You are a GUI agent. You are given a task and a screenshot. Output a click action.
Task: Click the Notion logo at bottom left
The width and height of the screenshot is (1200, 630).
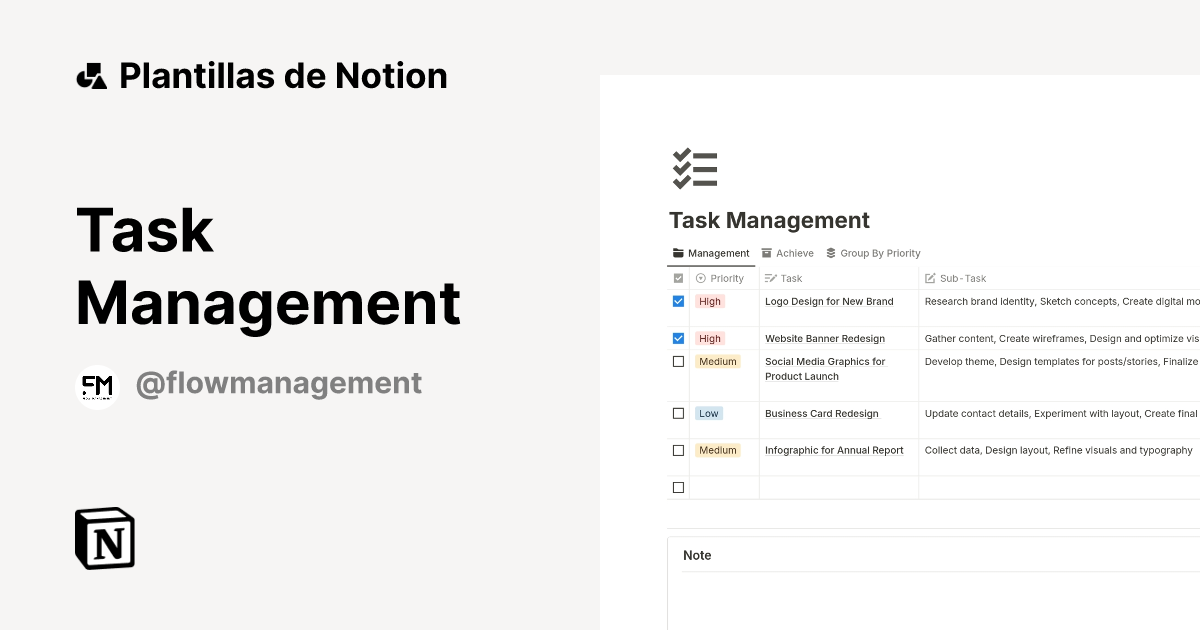tap(103, 538)
